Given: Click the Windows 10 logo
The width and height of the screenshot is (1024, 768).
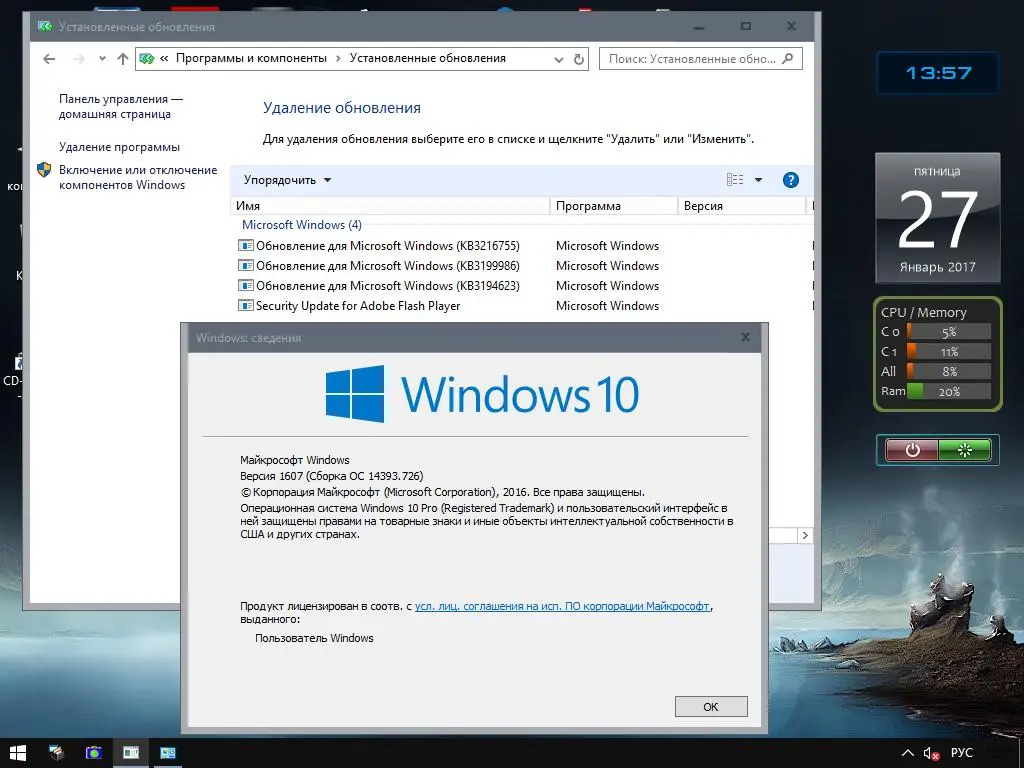Looking at the screenshot, I should [482, 394].
